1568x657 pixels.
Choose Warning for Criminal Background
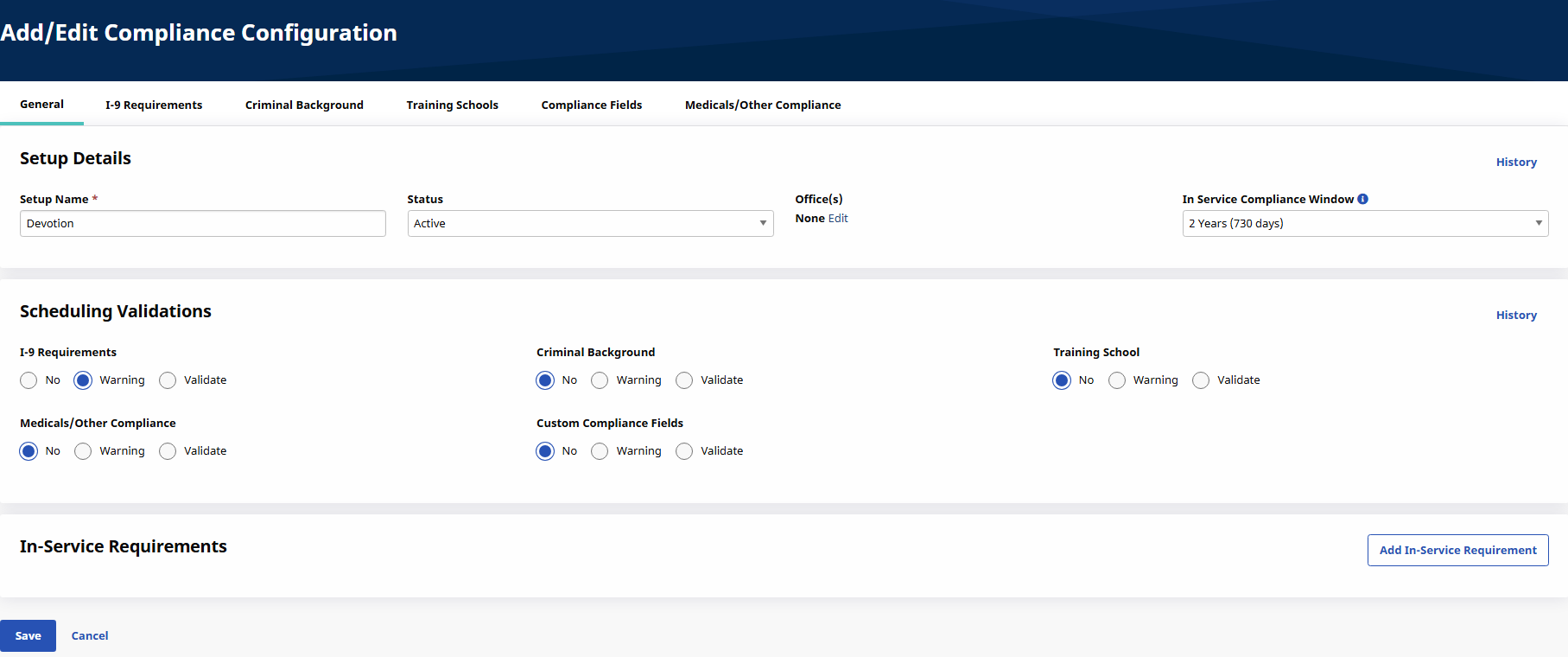600,380
